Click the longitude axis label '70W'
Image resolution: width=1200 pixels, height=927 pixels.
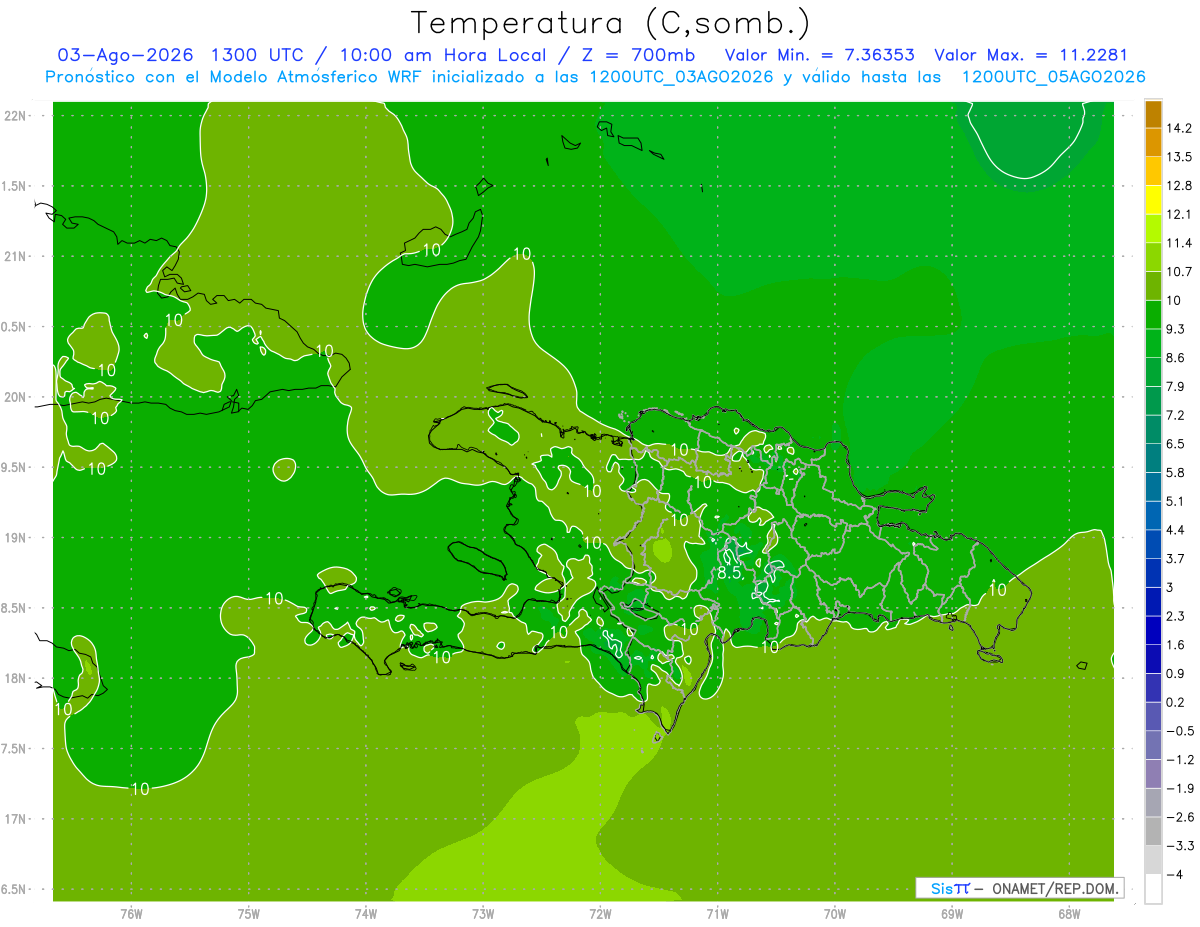835,914
